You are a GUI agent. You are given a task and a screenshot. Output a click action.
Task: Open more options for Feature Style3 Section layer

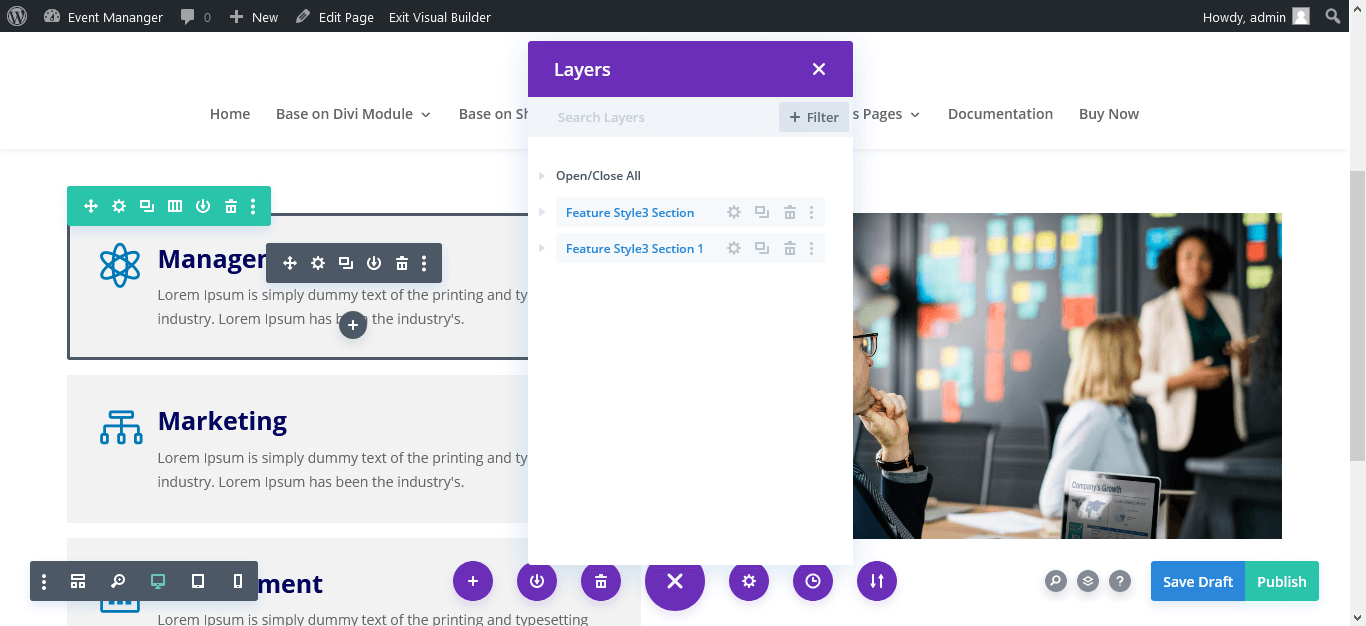(811, 212)
